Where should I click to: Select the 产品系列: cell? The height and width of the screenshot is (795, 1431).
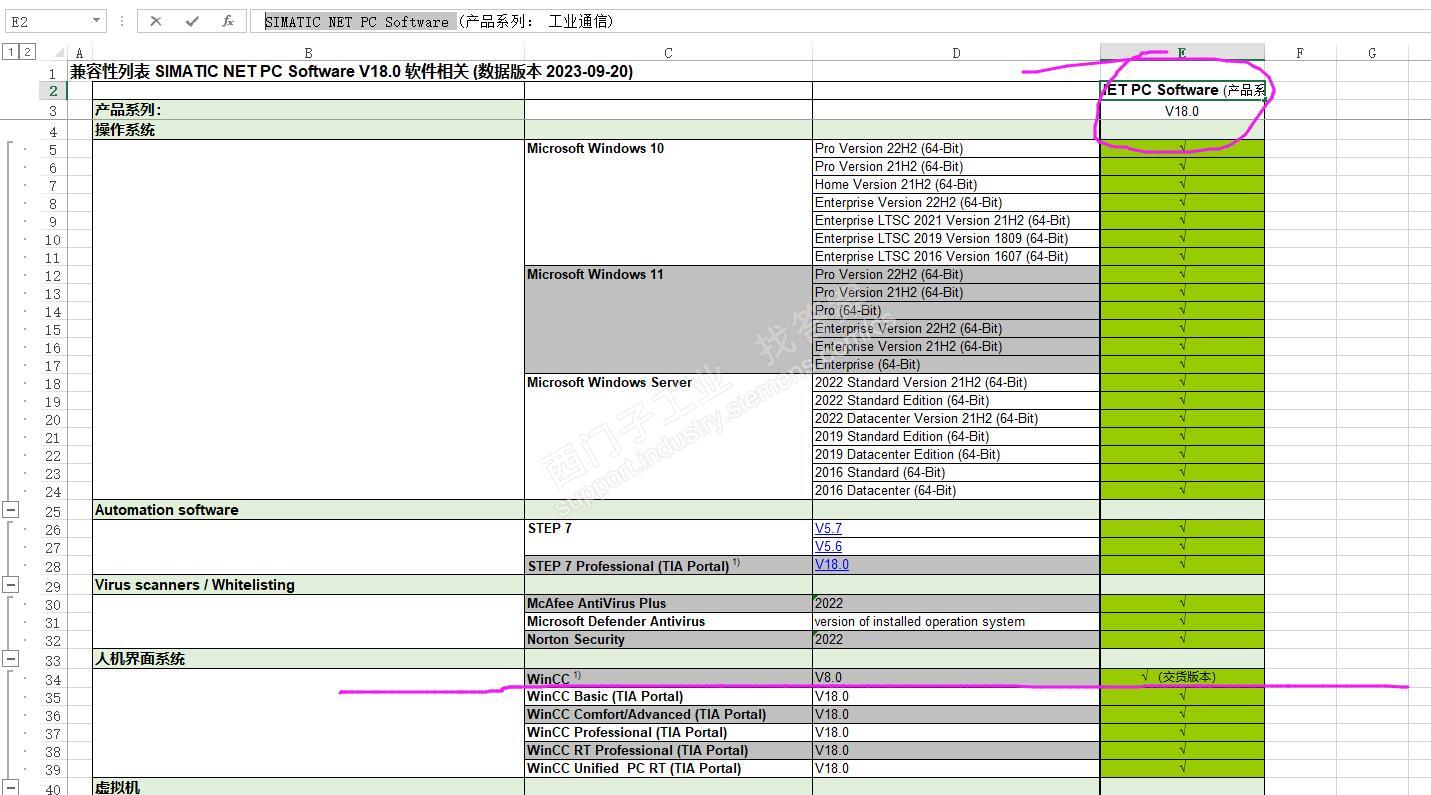tap(308, 110)
